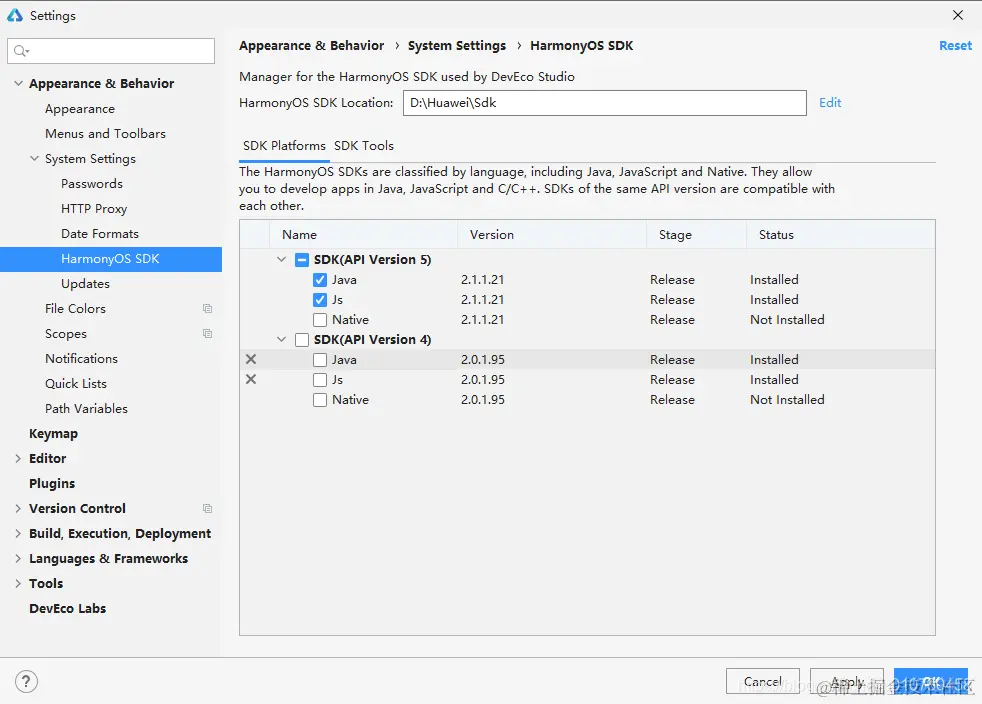Click the project-level icon beside Scopes

(x=207, y=334)
